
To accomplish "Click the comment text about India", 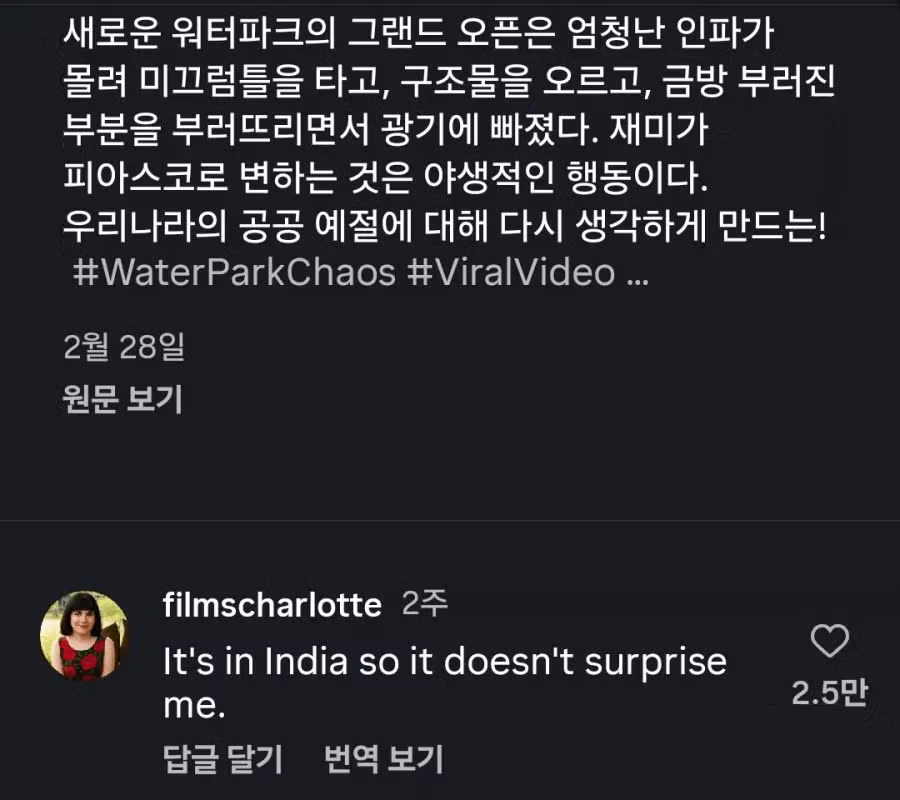I will 444,661.
